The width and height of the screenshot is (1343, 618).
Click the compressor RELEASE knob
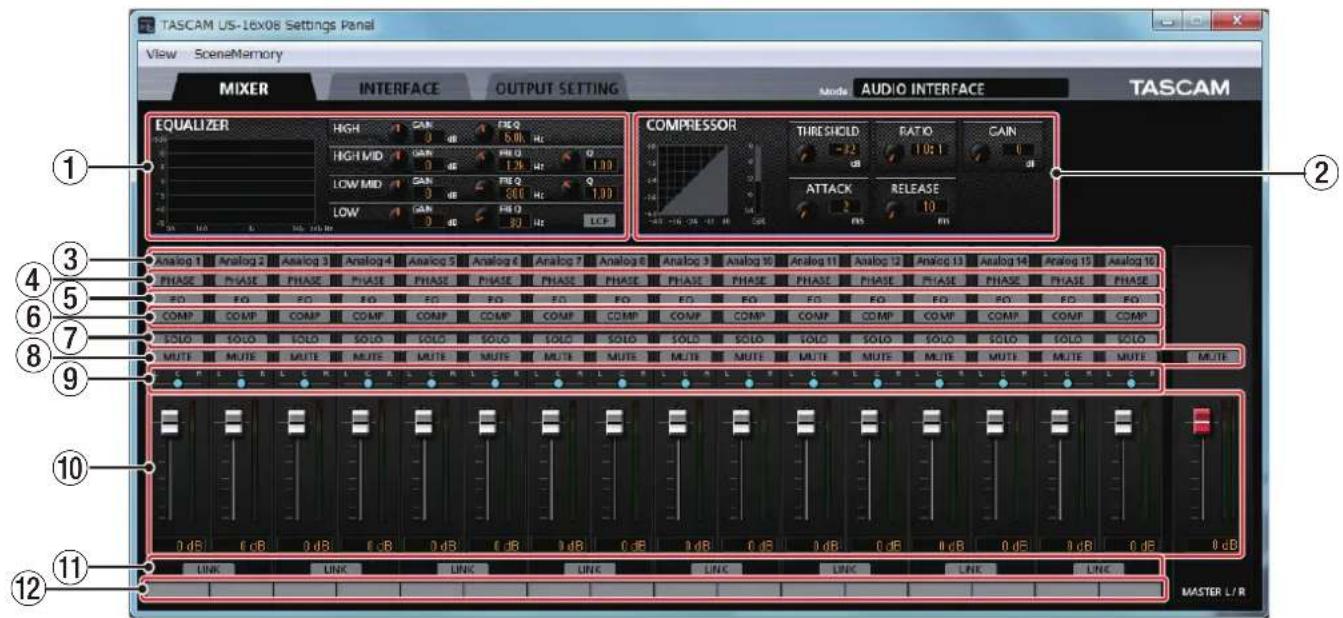[x=893, y=208]
